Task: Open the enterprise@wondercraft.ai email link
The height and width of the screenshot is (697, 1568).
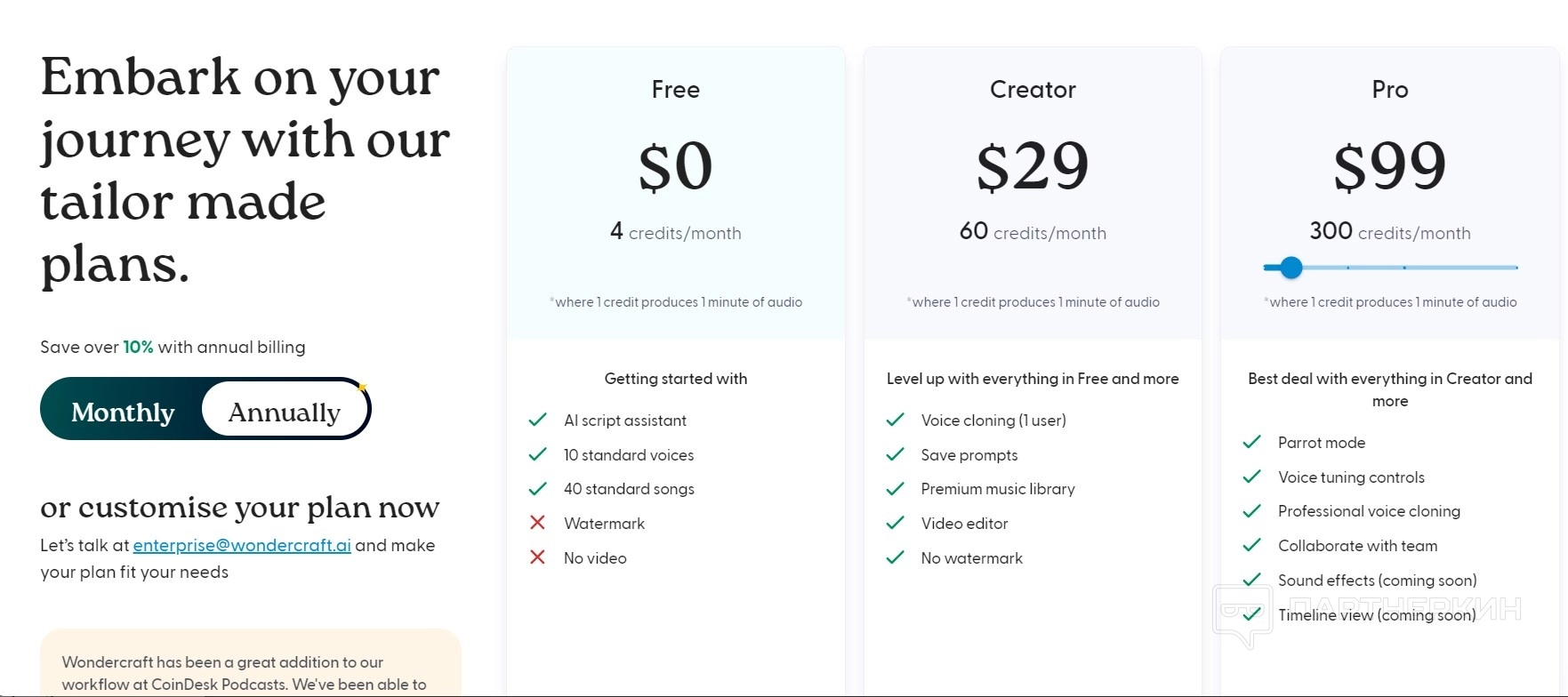Action: (x=242, y=545)
